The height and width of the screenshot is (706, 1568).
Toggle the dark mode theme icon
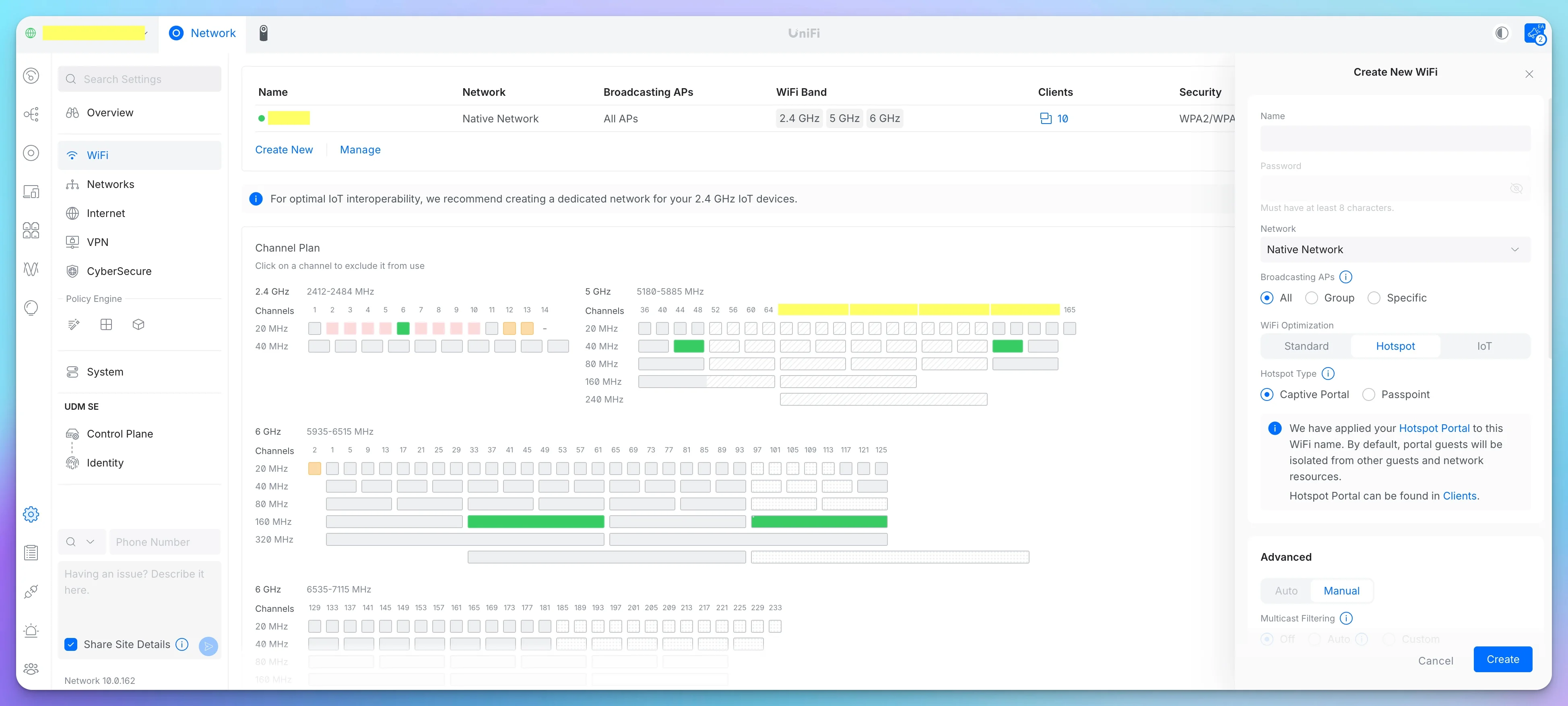pyautogui.click(x=1501, y=33)
